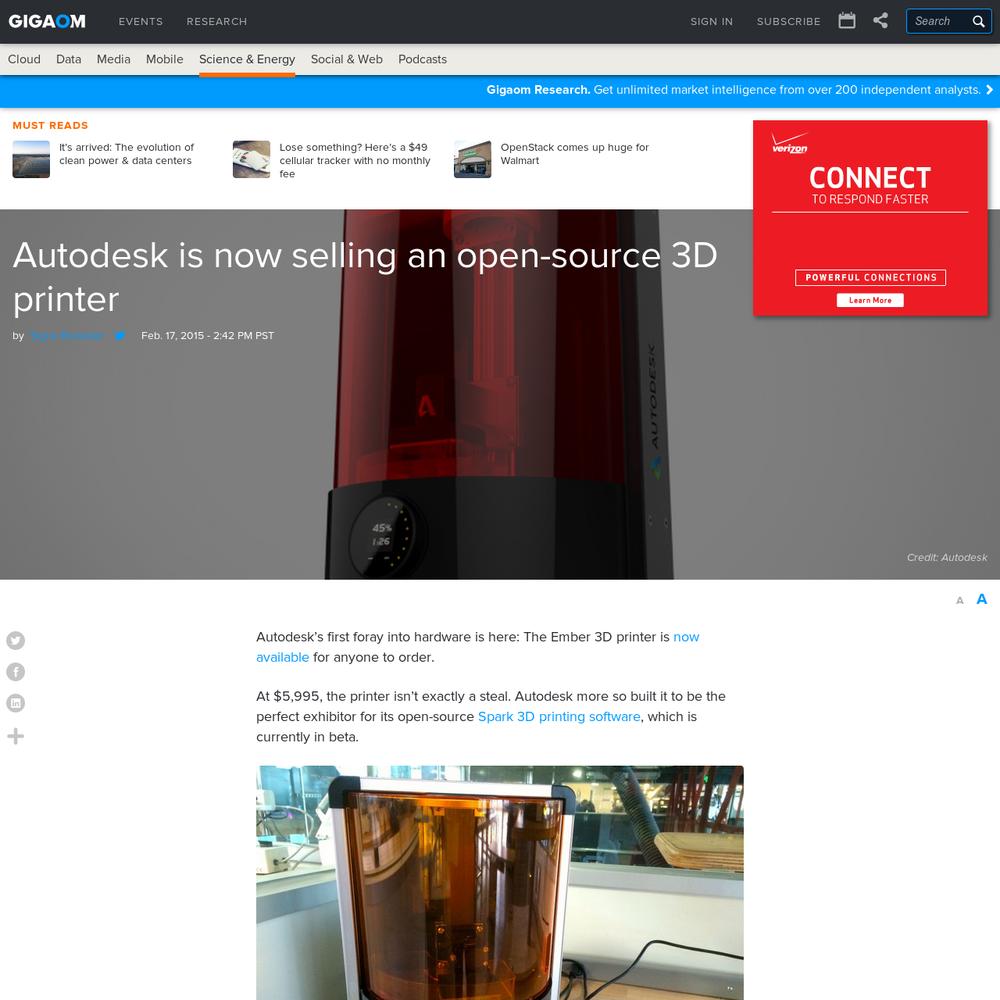
Task: Click Ember printer photo in article
Action: pos(500,883)
